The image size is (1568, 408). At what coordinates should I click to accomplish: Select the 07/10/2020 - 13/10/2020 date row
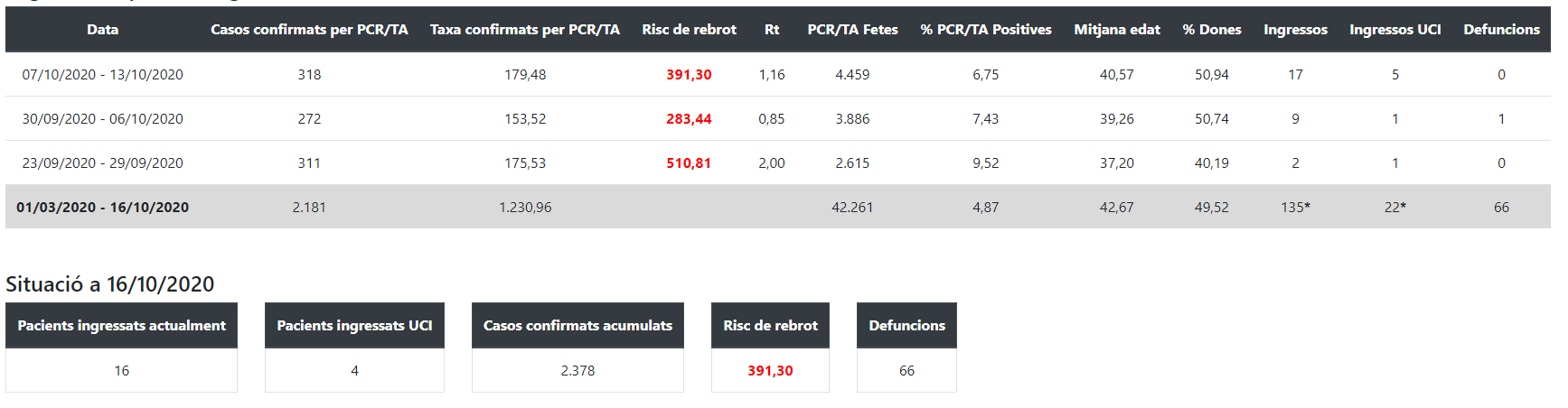102,75
